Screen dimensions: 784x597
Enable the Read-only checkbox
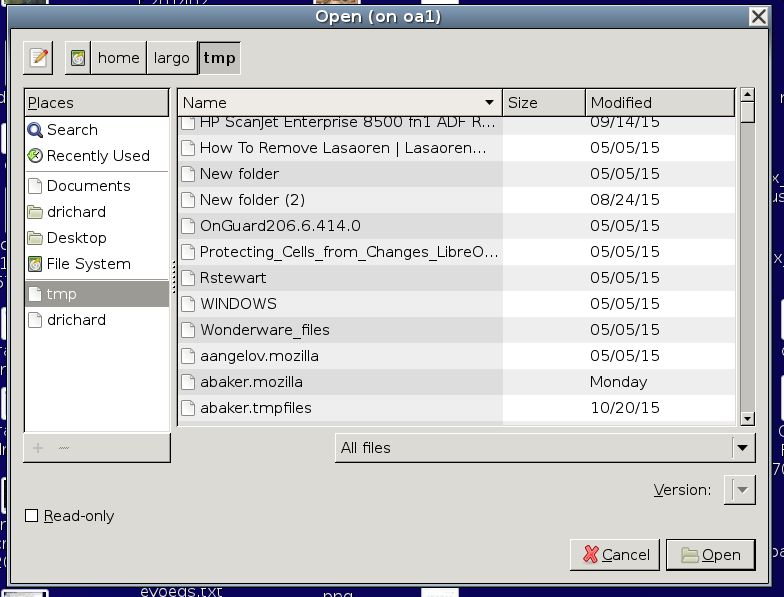click(32, 516)
